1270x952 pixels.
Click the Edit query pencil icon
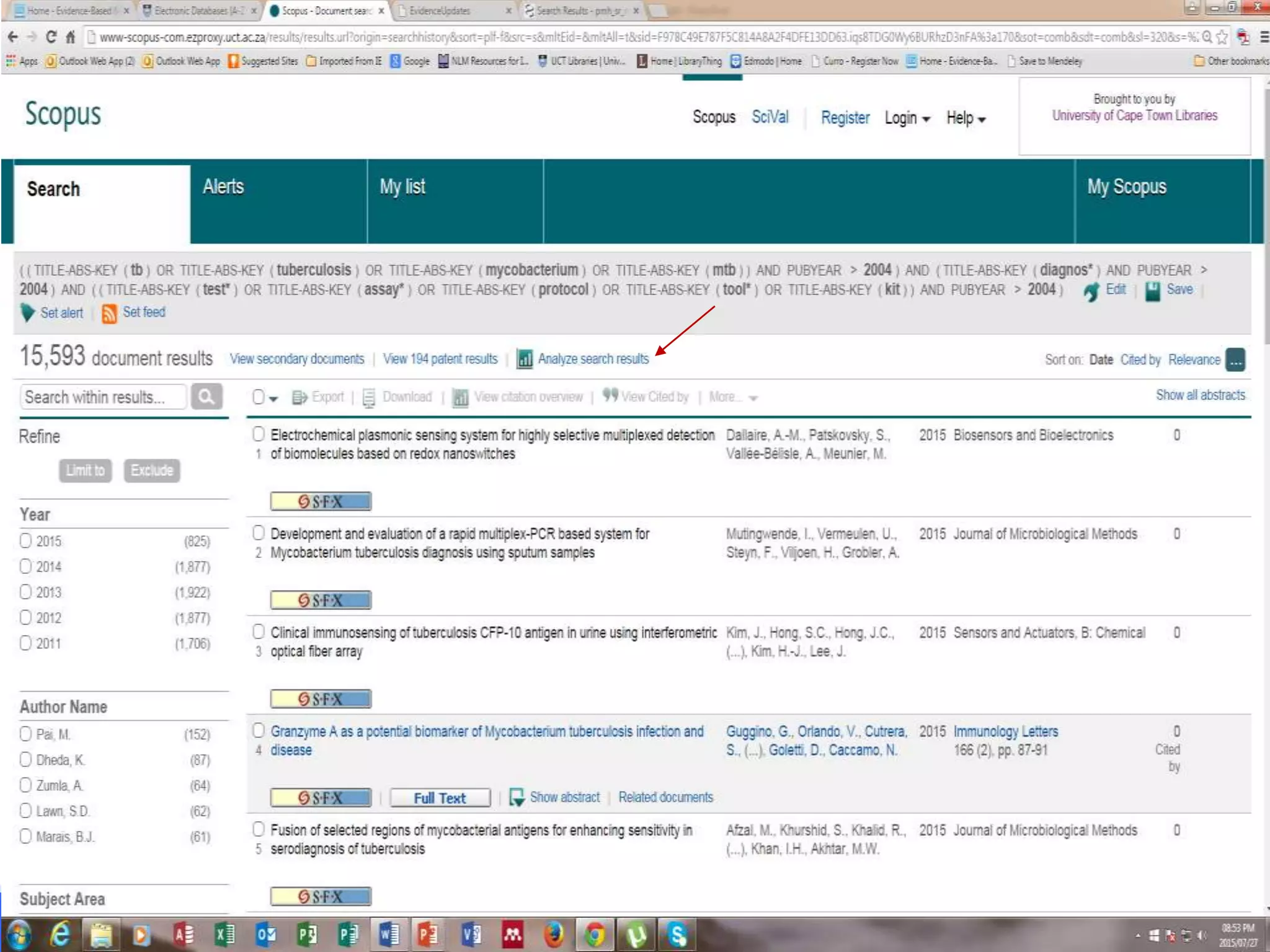pyautogui.click(x=1092, y=291)
